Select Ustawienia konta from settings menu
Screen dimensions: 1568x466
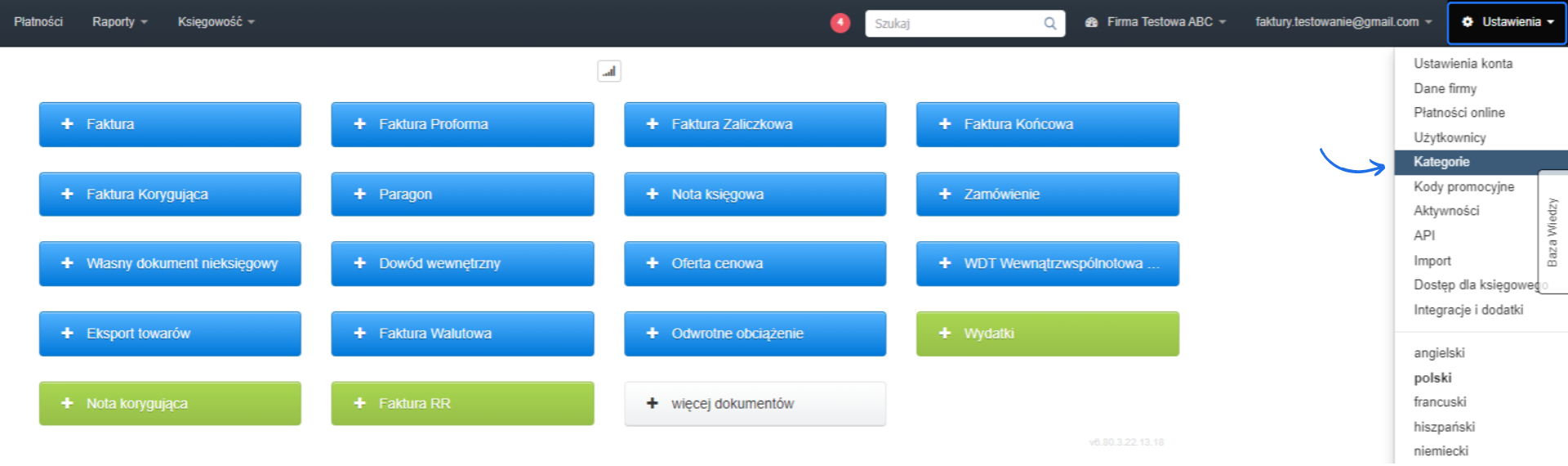(1463, 64)
